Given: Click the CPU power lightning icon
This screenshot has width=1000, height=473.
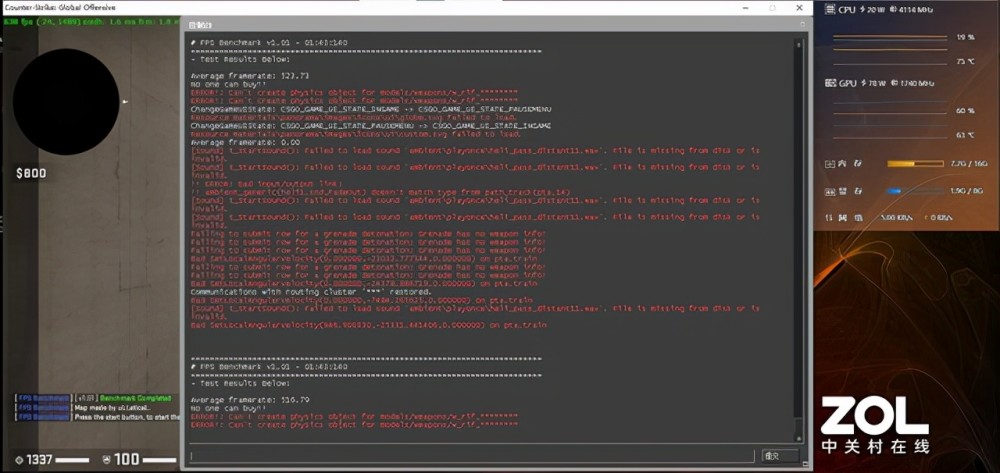Looking at the screenshot, I should pyautogui.click(x=862, y=10).
